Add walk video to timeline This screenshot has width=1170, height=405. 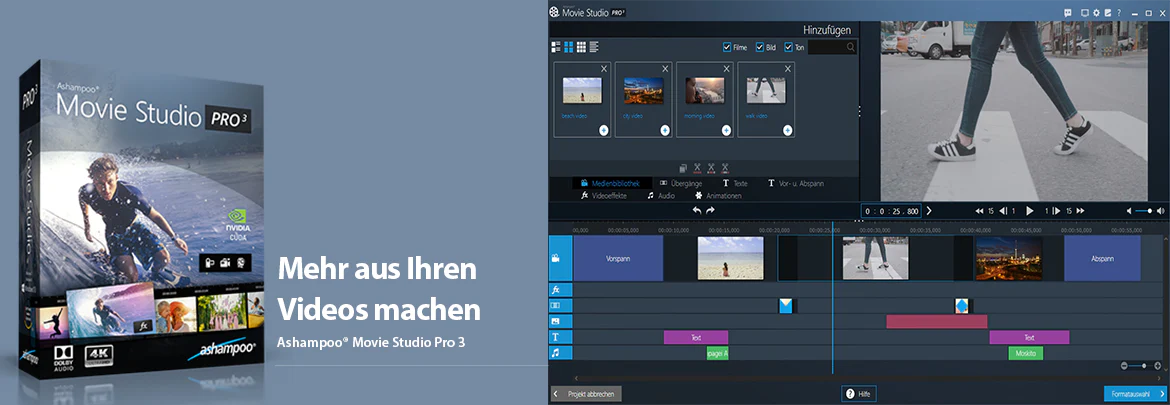point(786,130)
